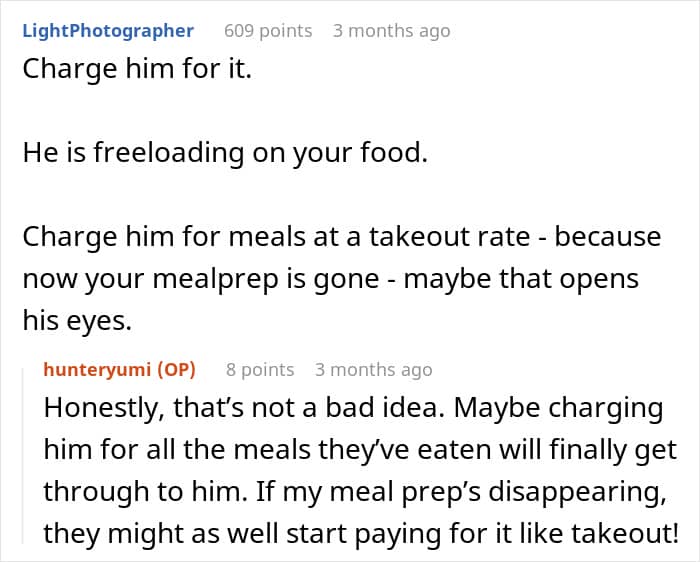
Task: Click the 8 points score
Action: [x=260, y=369]
